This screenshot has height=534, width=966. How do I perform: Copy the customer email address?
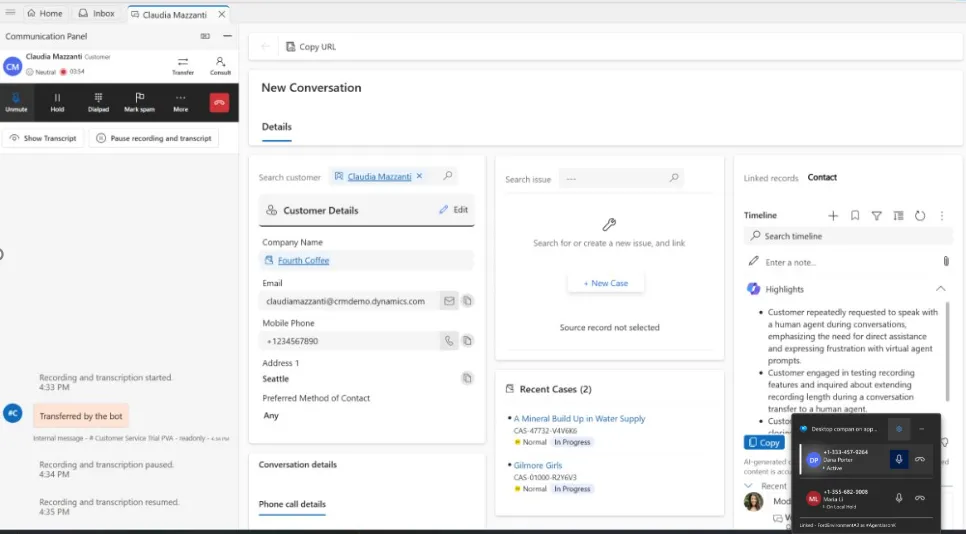click(467, 301)
